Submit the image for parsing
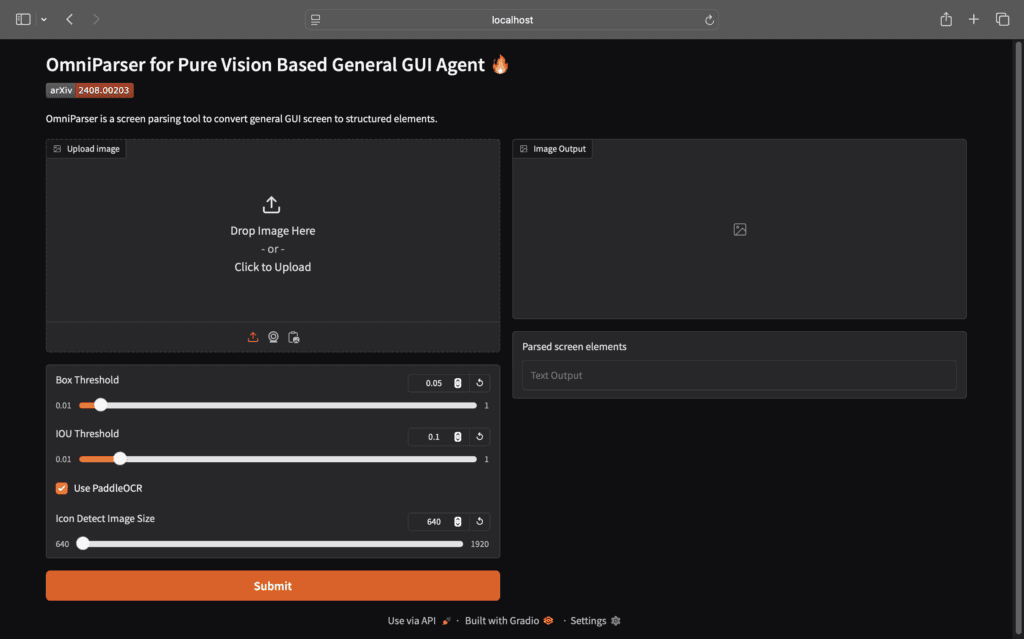 coord(273,585)
